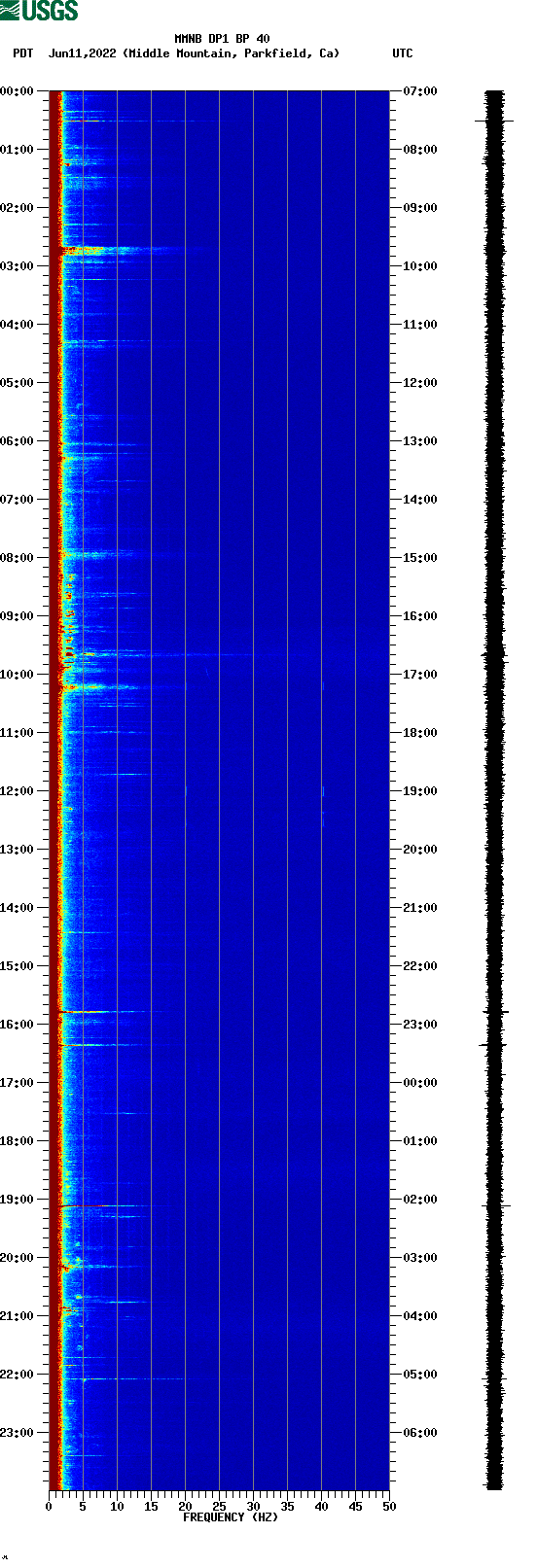Click the '10:00' label on the PDT axis

coord(18,675)
